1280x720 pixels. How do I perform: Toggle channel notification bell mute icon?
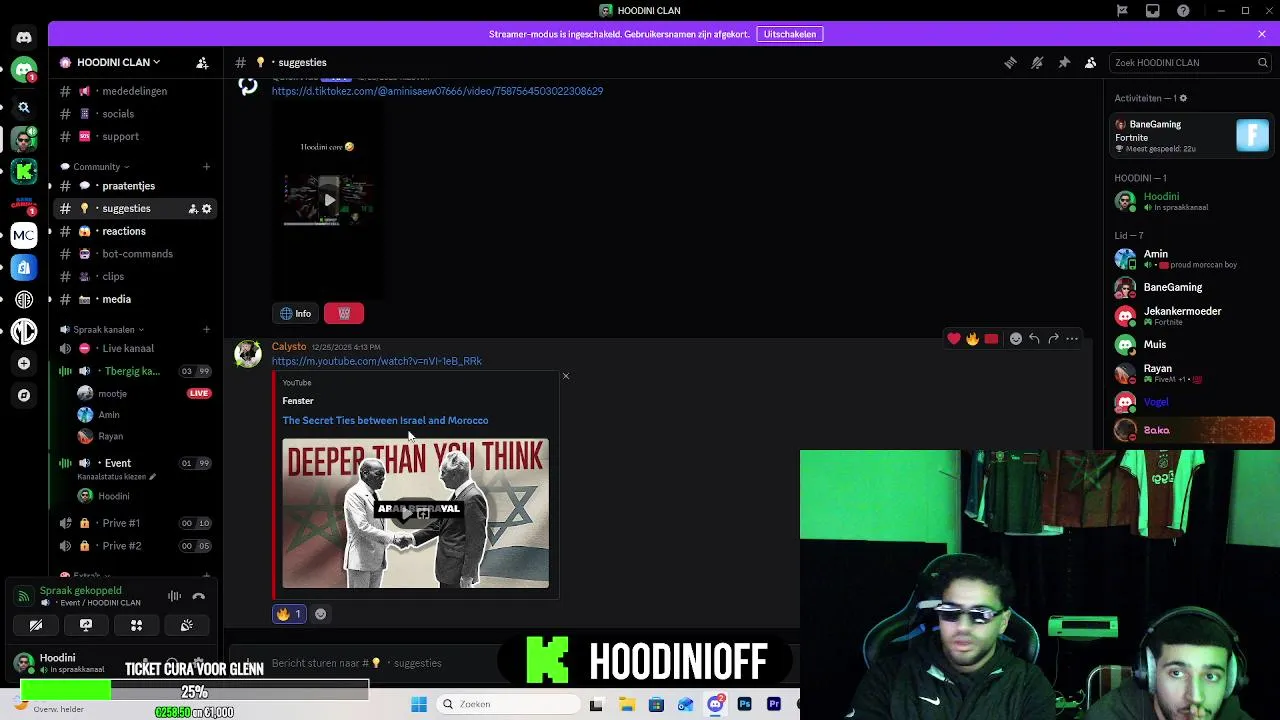1037,62
